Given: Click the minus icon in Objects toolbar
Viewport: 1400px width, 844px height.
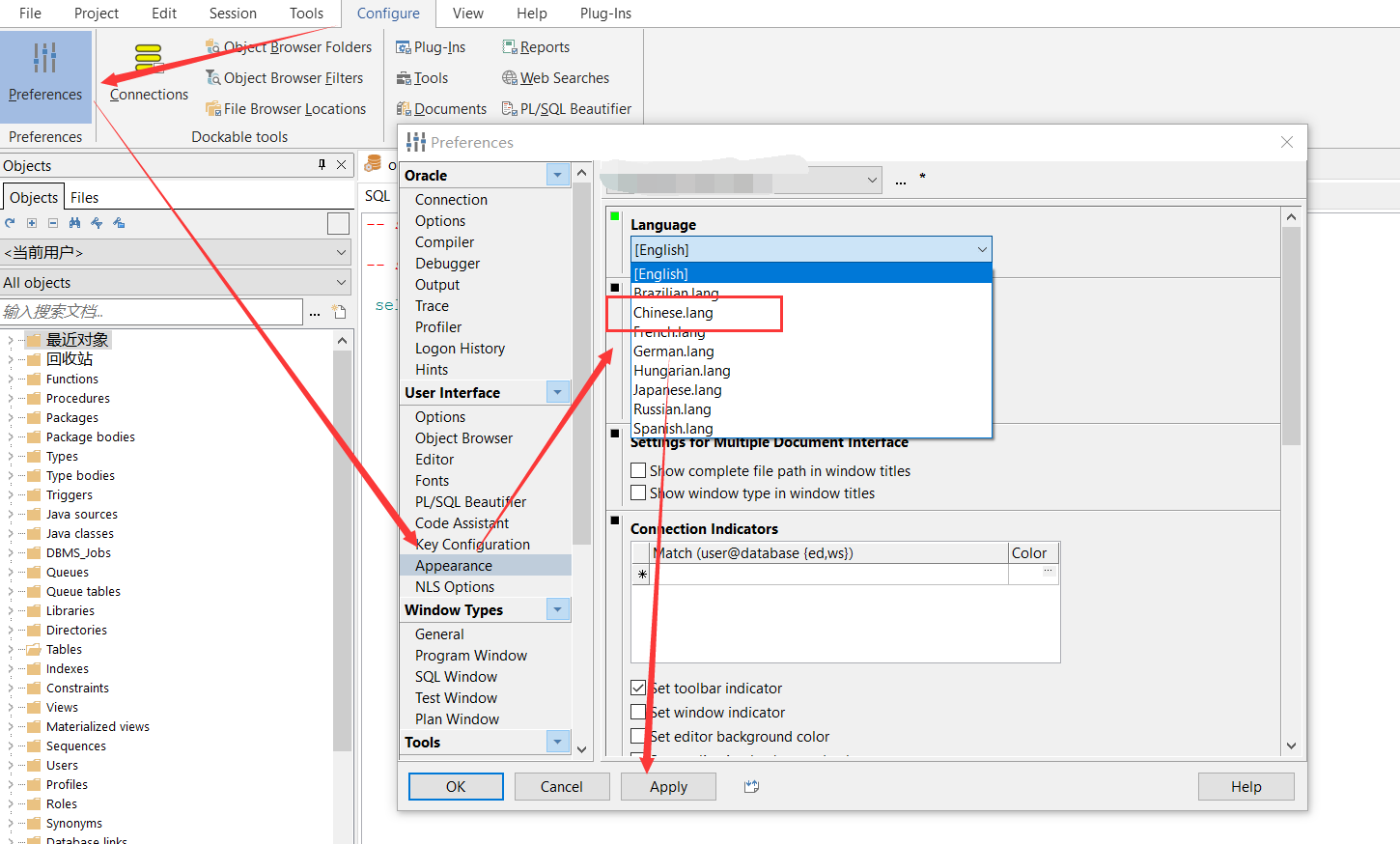Looking at the screenshot, I should [53, 223].
